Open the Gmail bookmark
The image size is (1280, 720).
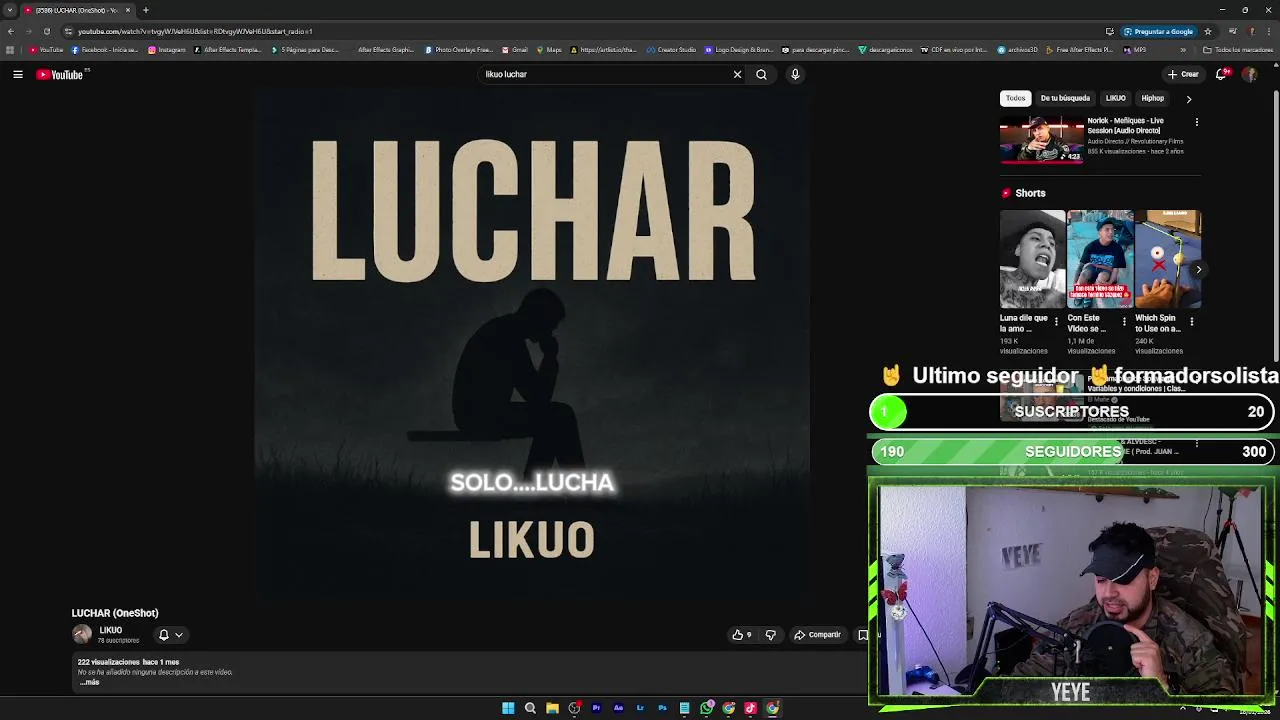(515, 49)
